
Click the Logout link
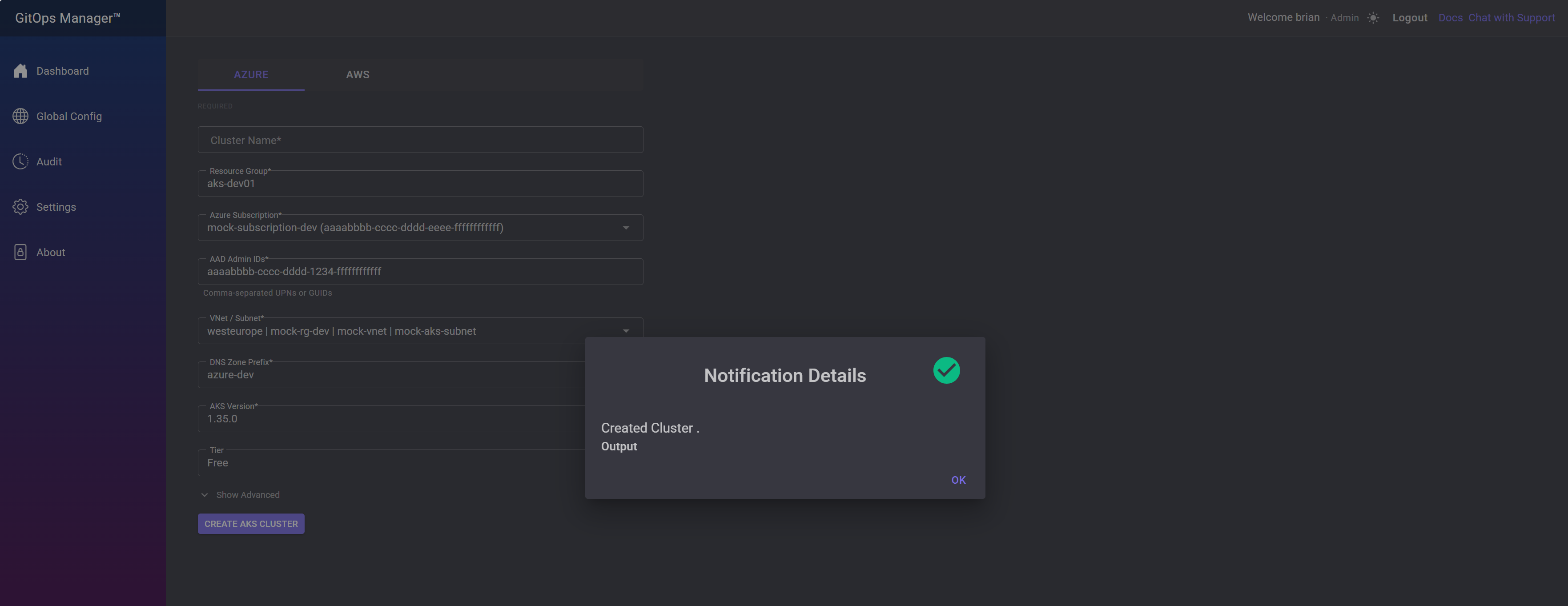point(1410,18)
